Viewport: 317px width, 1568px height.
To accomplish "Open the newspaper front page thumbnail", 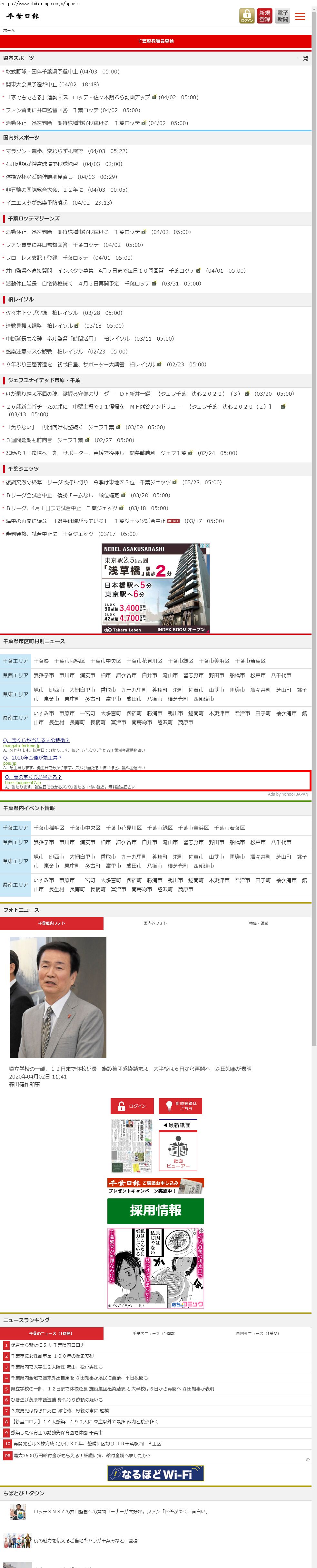I will pyautogui.click(x=132, y=1146).
